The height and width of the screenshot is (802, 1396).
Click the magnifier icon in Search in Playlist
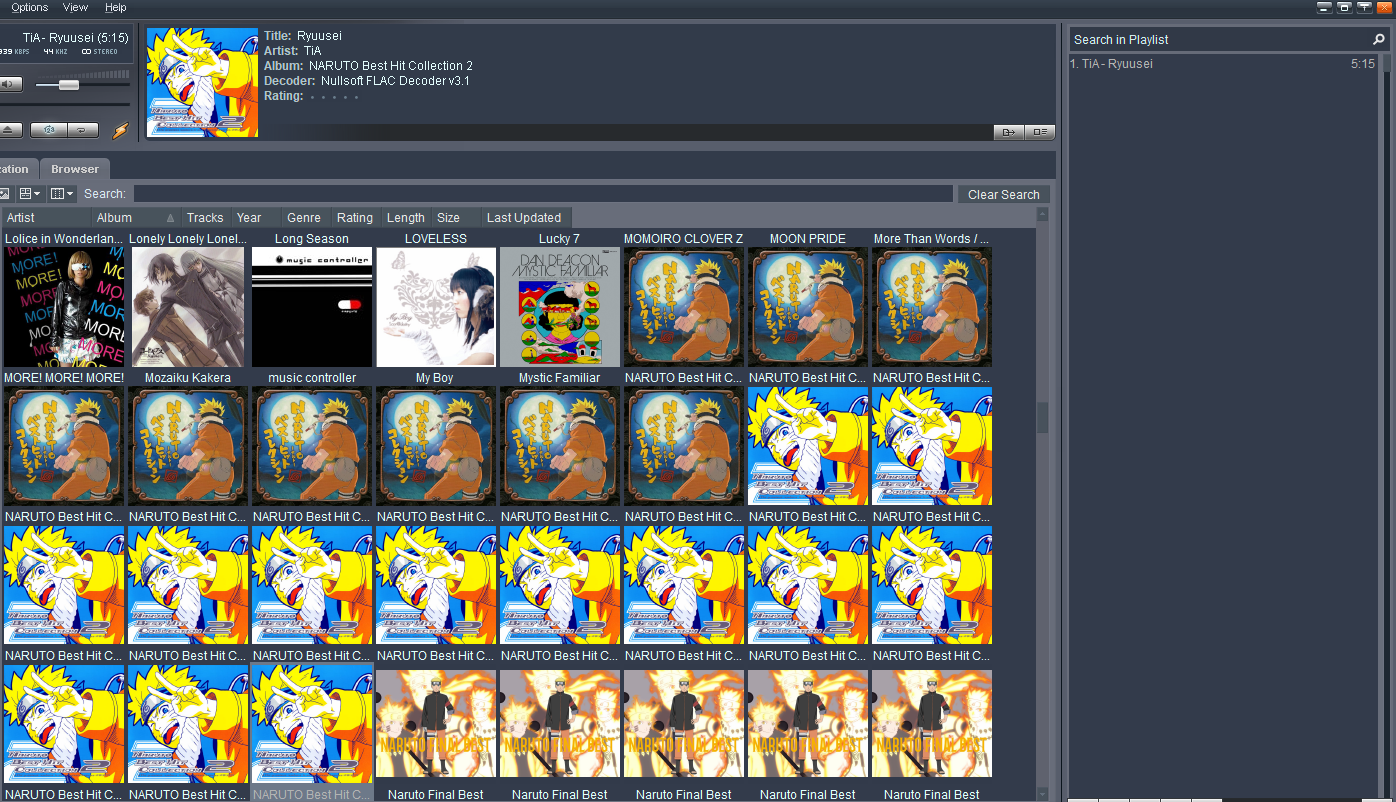tap(1379, 39)
